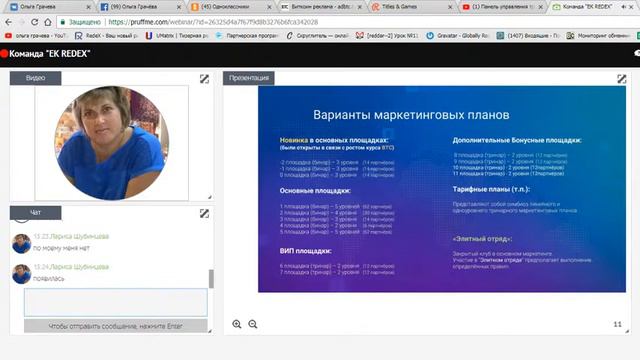Click the chat scrollbar thumb
Image resolution: width=640 pixels, height=360 pixels.
[211, 278]
